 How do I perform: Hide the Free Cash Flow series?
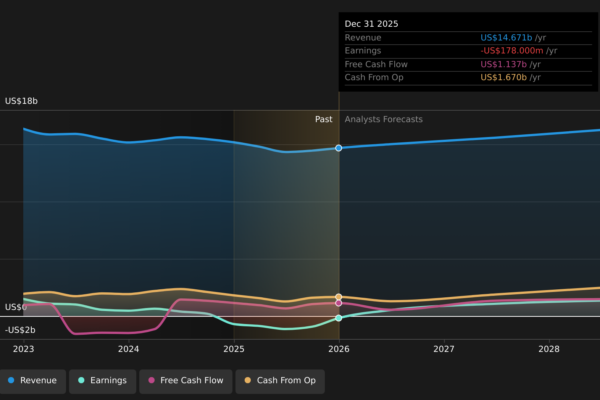coord(189,380)
